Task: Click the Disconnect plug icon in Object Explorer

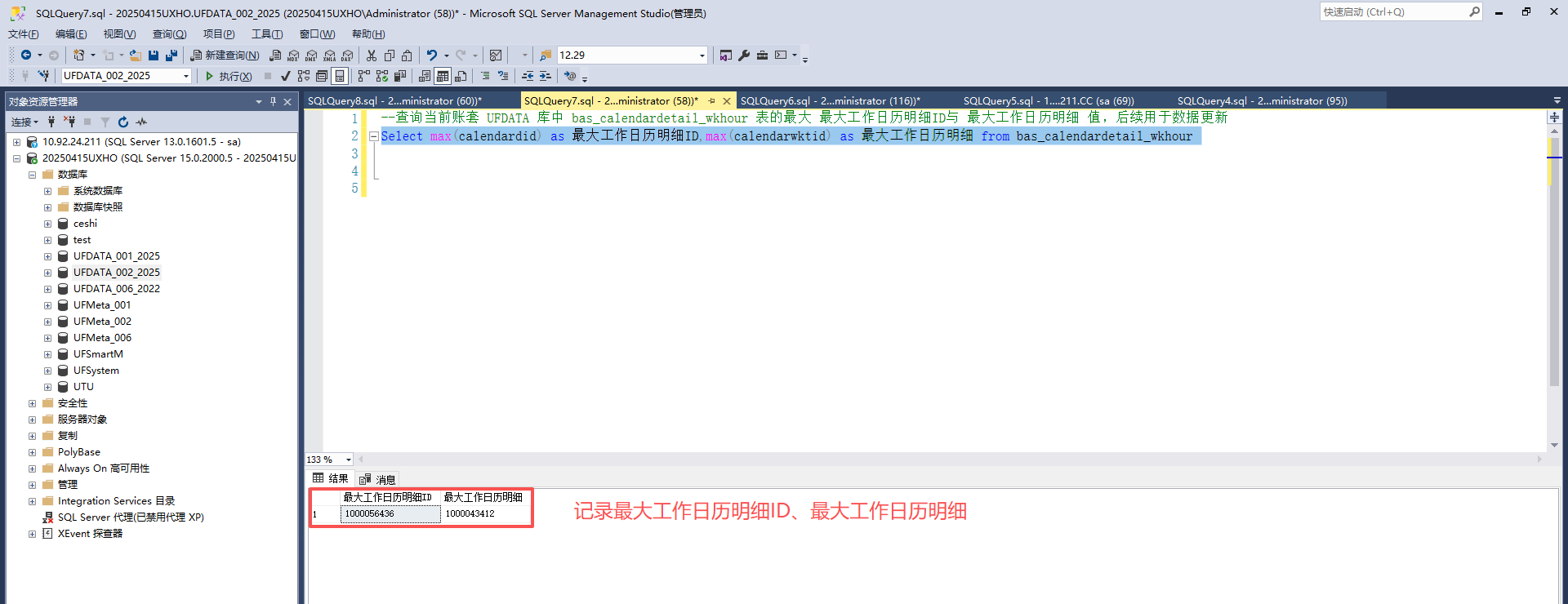Action: click(69, 122)
